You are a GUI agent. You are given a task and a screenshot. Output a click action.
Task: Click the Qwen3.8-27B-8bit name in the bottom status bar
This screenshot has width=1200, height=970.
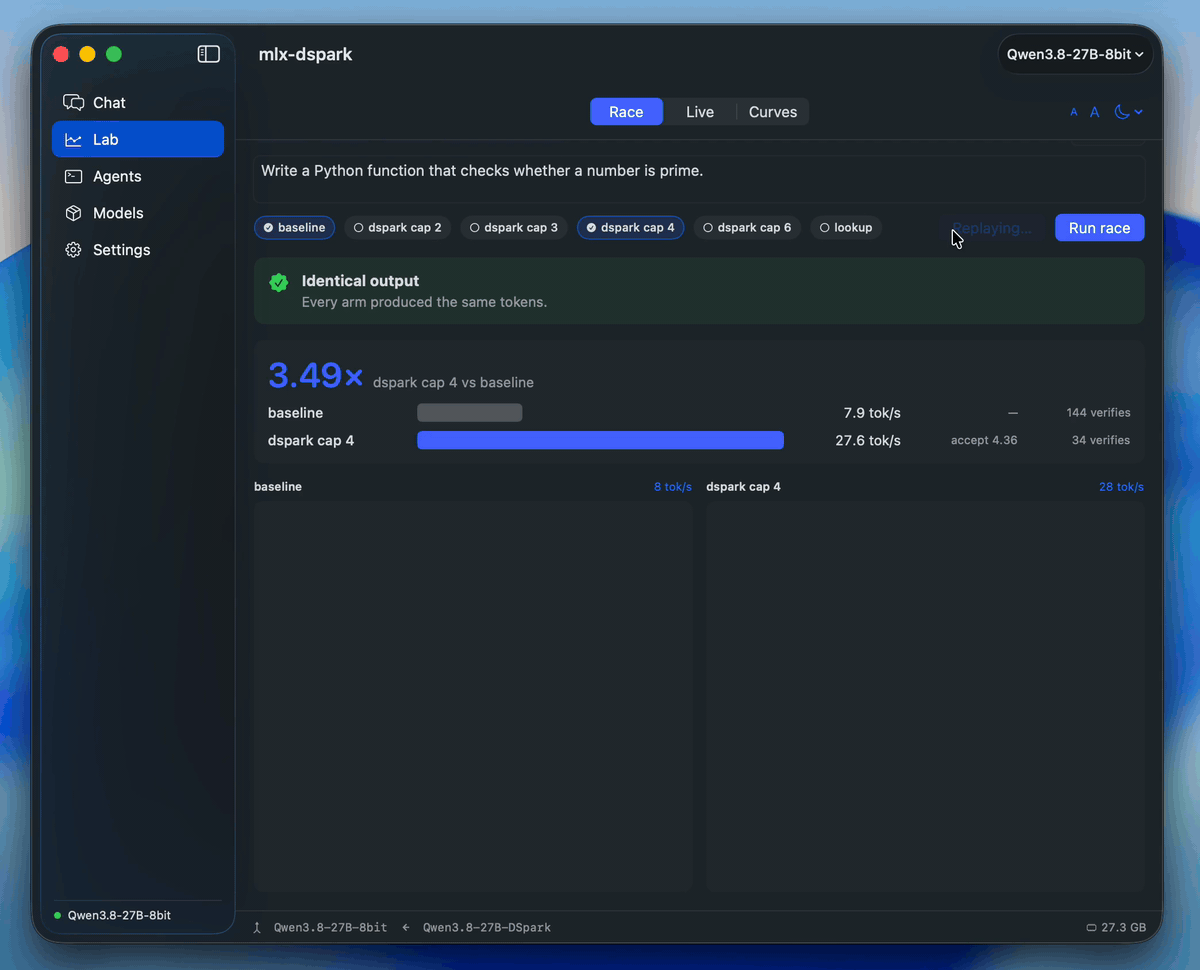330,927
